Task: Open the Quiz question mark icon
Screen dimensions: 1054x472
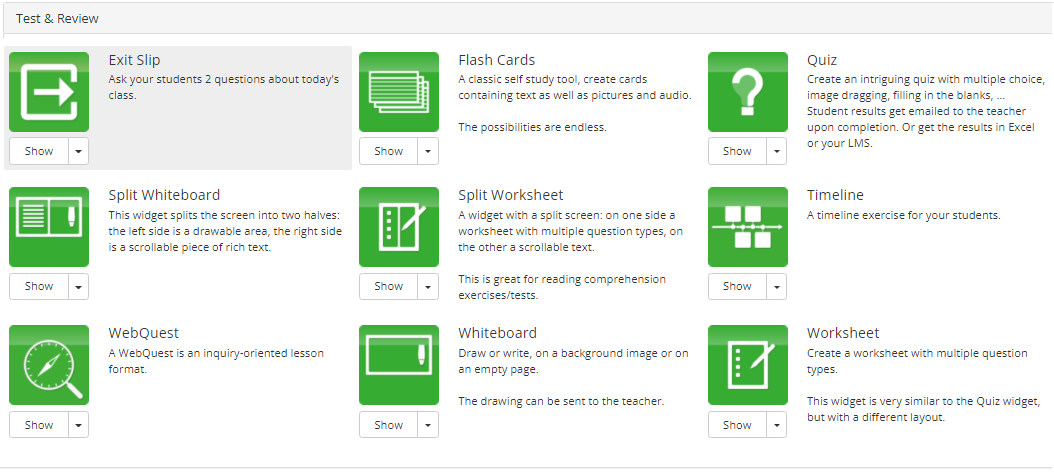Action: pos(747,92)
